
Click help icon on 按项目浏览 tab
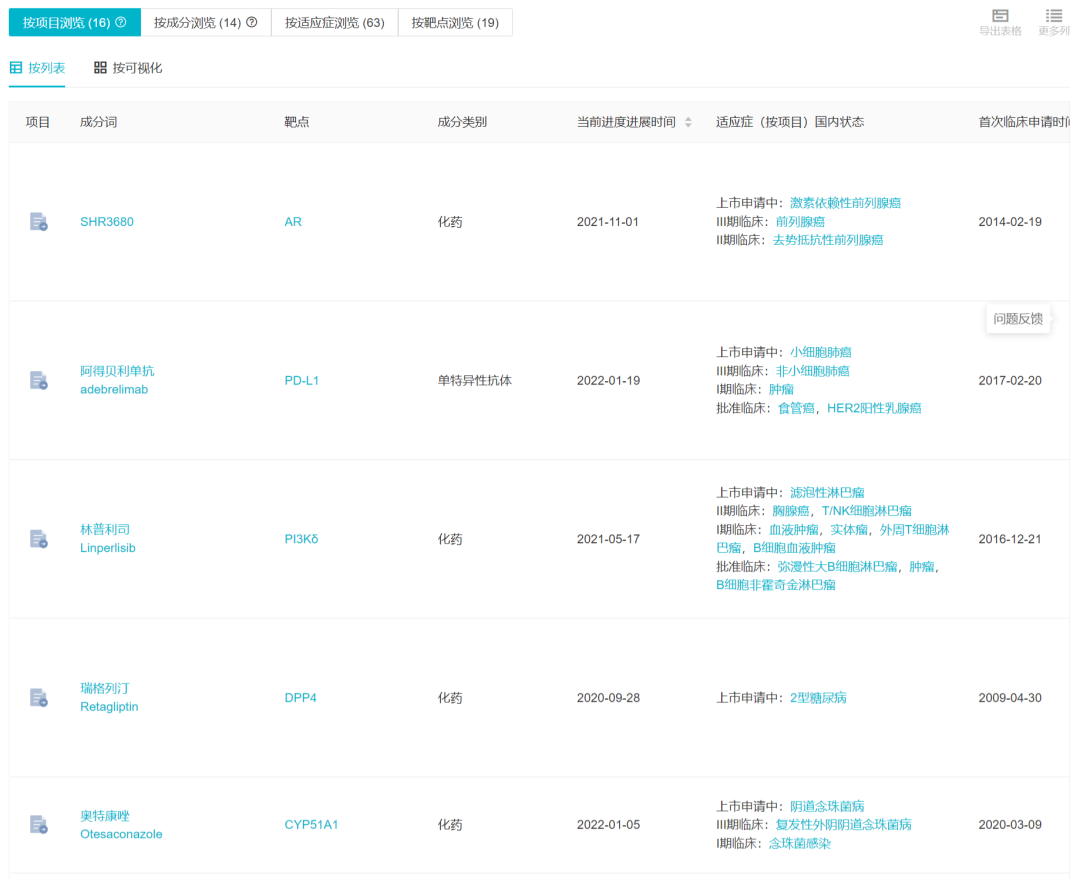[121, 22]
